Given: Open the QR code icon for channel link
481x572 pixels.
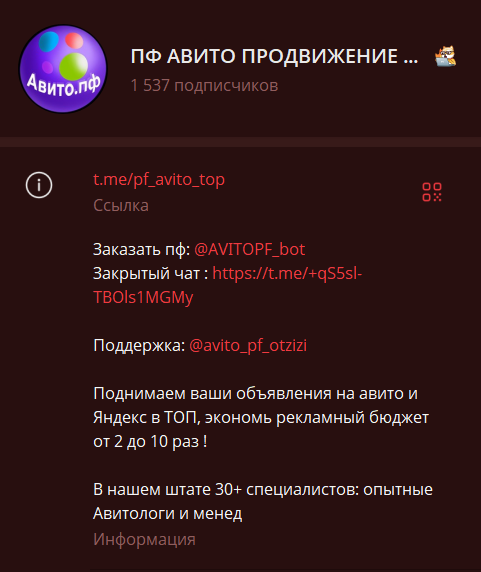Looking at the screenshot, I should pos(432,192).
